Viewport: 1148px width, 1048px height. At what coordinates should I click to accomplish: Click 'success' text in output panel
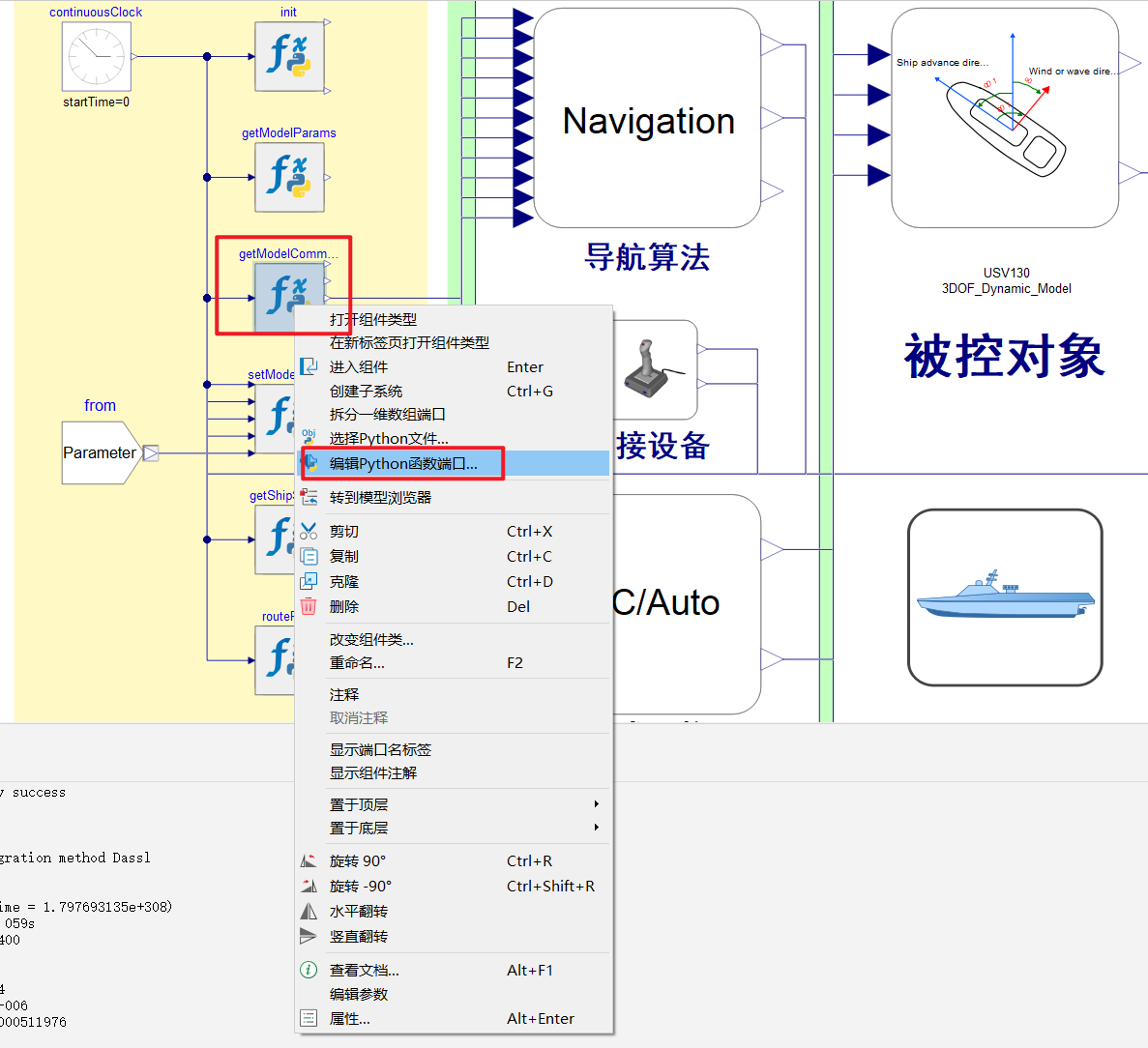[39, 793]
